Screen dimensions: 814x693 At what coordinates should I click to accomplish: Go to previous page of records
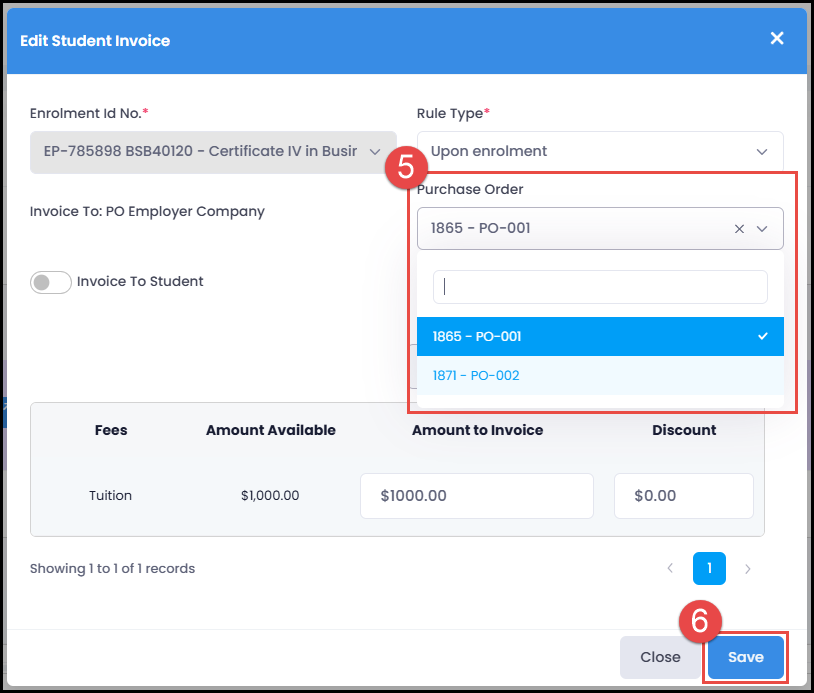(x=670, y=569)
